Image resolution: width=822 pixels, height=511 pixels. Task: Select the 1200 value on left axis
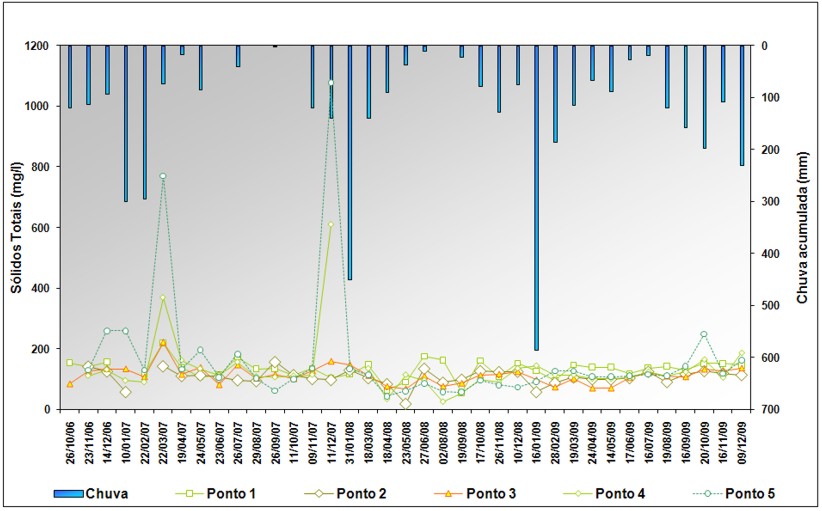[x=40, y=46]
